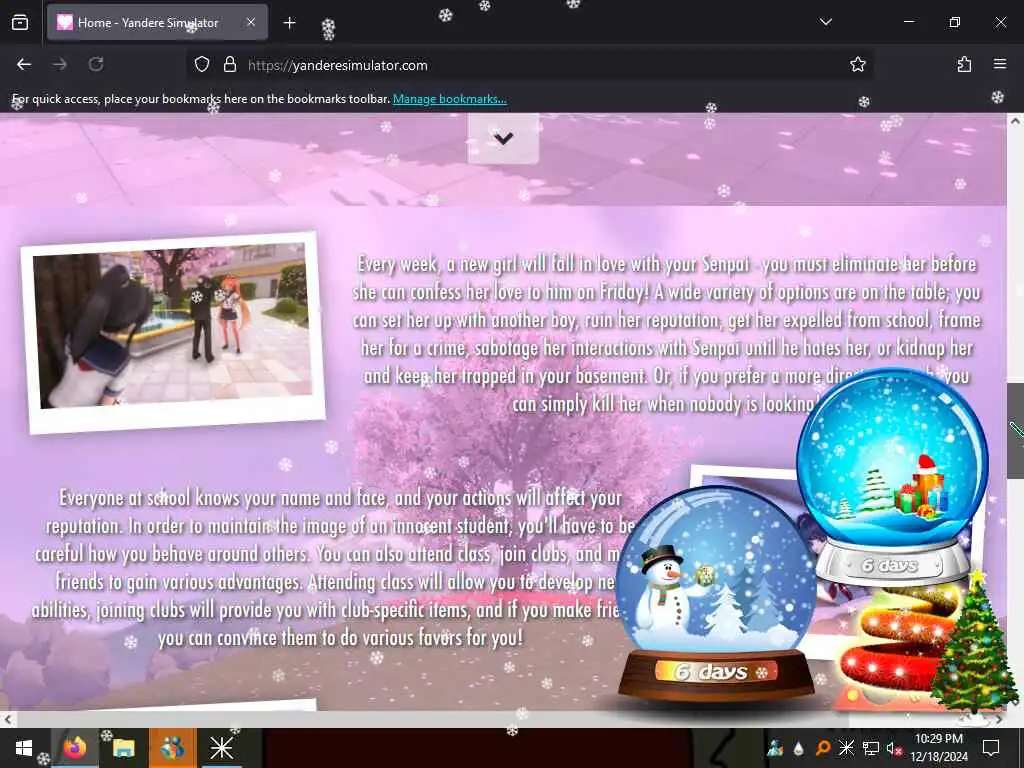Open the tracking protection shield panel
This screenshot has height=768, width=1024.
pos(202,64)
